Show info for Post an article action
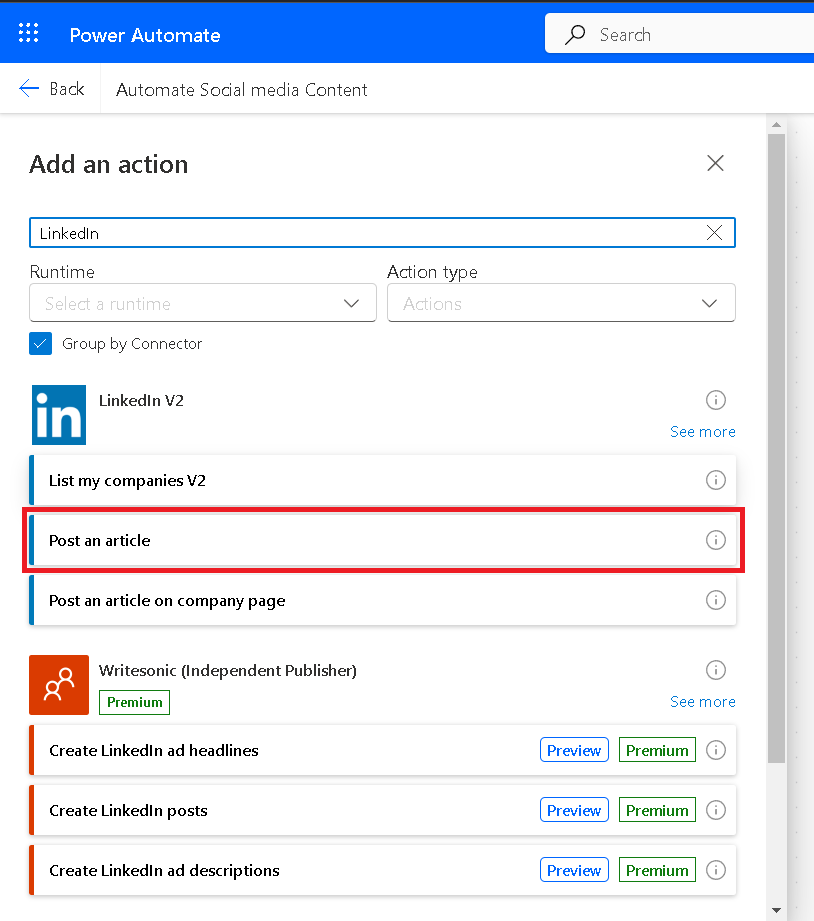The image size is (814, 921). [x=715, y=540]
